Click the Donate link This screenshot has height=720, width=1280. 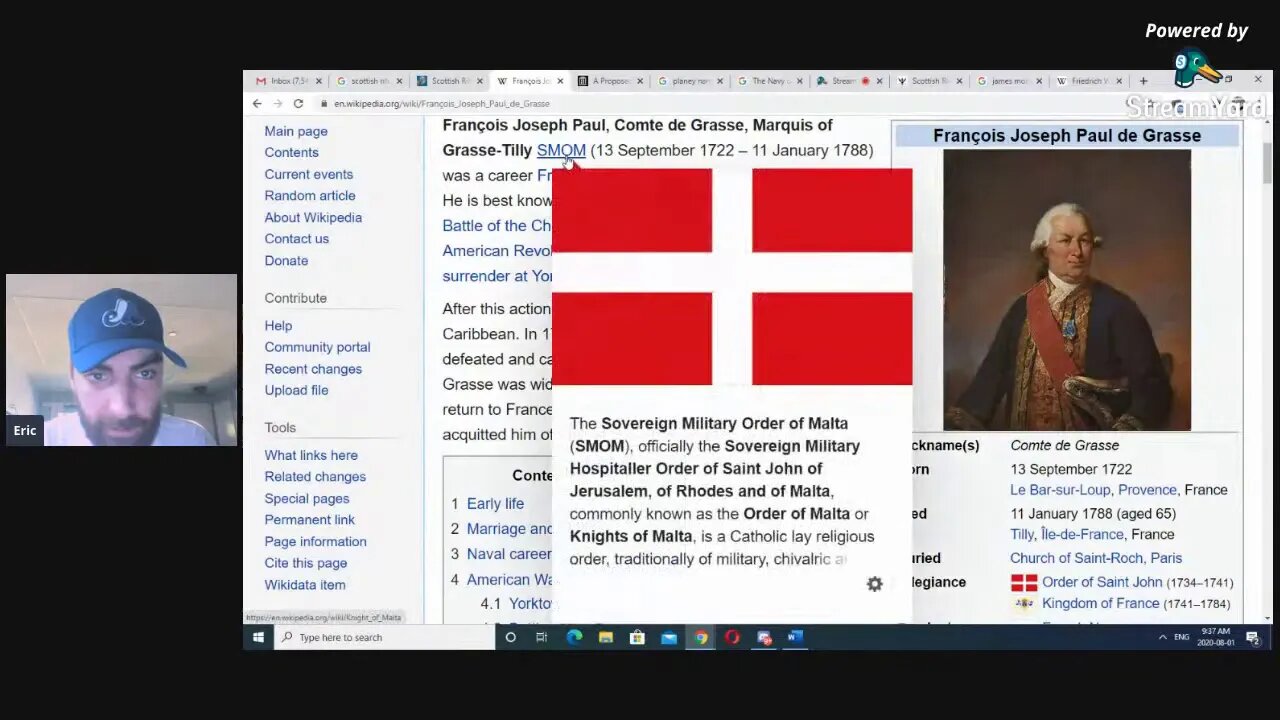pyautogui.click(x=286, y=260)
